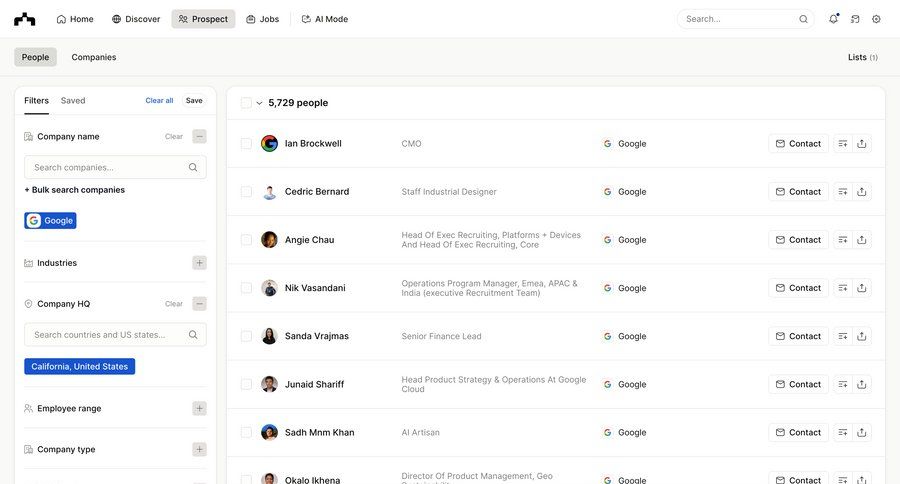Screen dimensions: 900x484
Task: Open the notifications bell icon
Action: pyautogui.click(x=833, y=19)
